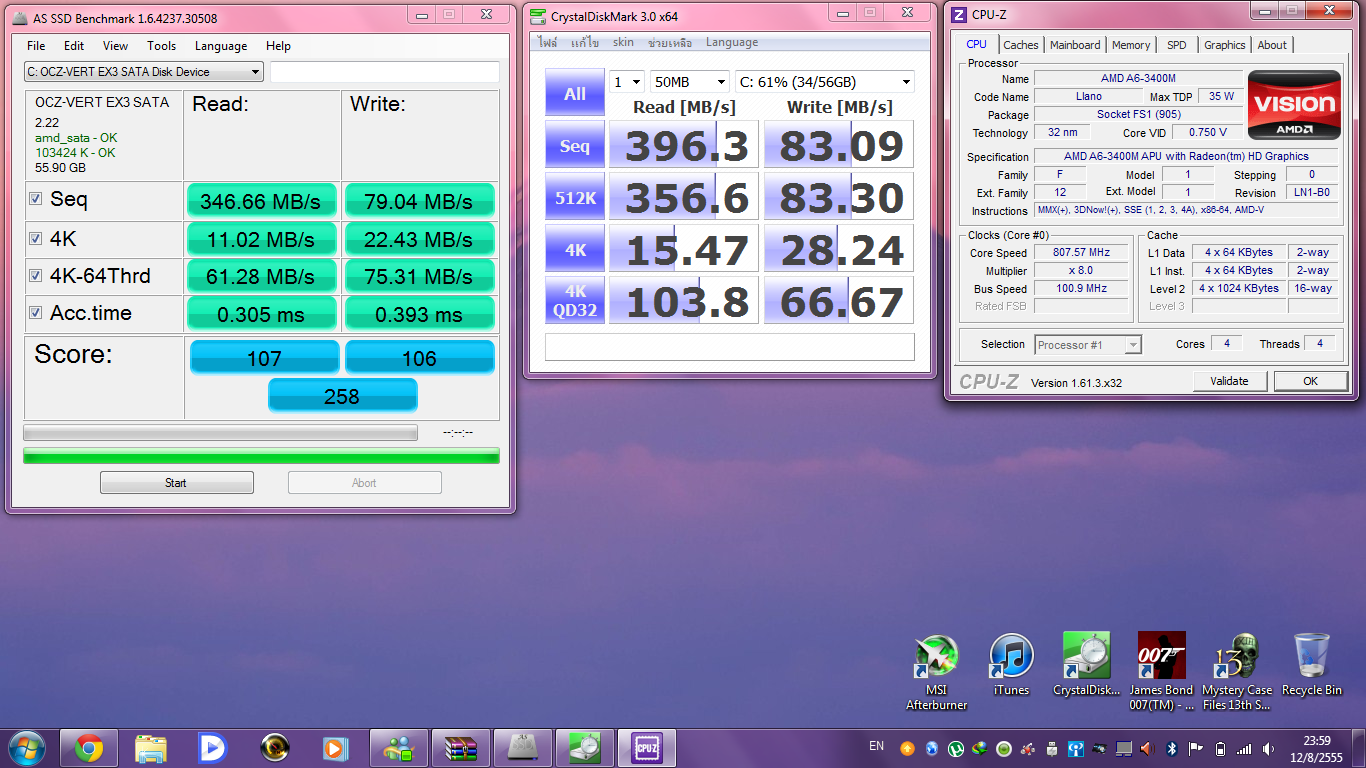Viewport: 1366px width, 768px height.
Task: Open the File menu in AS SSD Benchmark
Action: point(36,46)
